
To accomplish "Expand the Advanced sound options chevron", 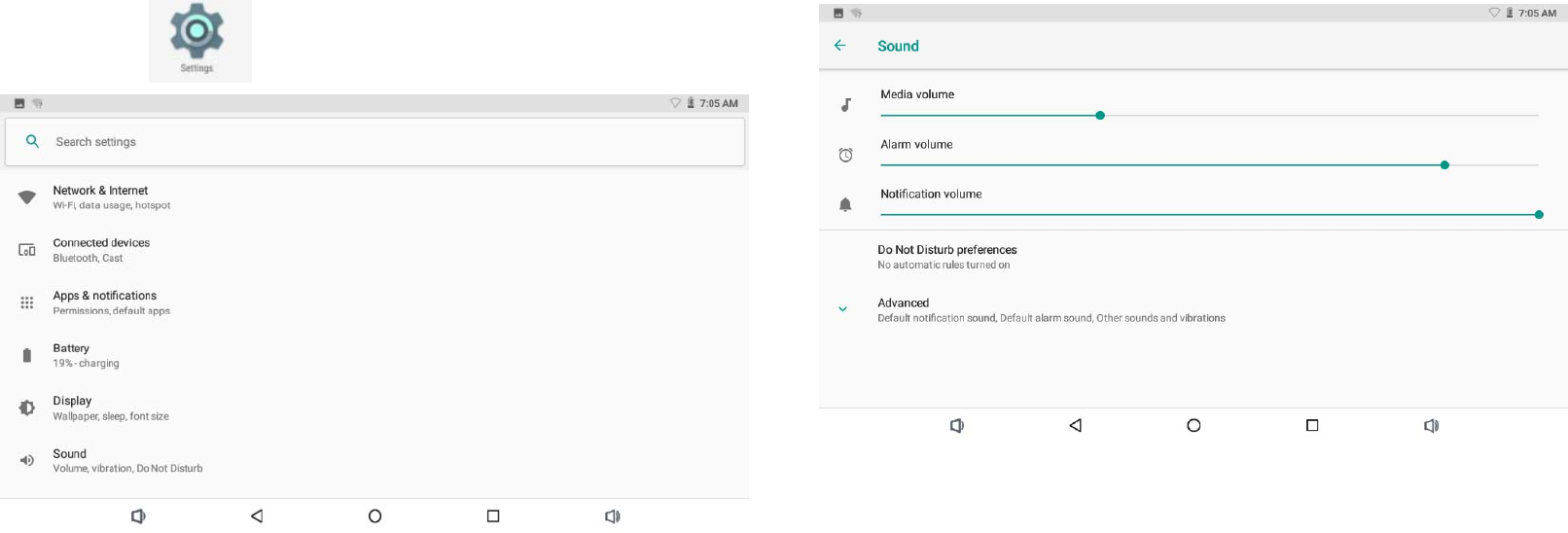I will pos(843,309).
